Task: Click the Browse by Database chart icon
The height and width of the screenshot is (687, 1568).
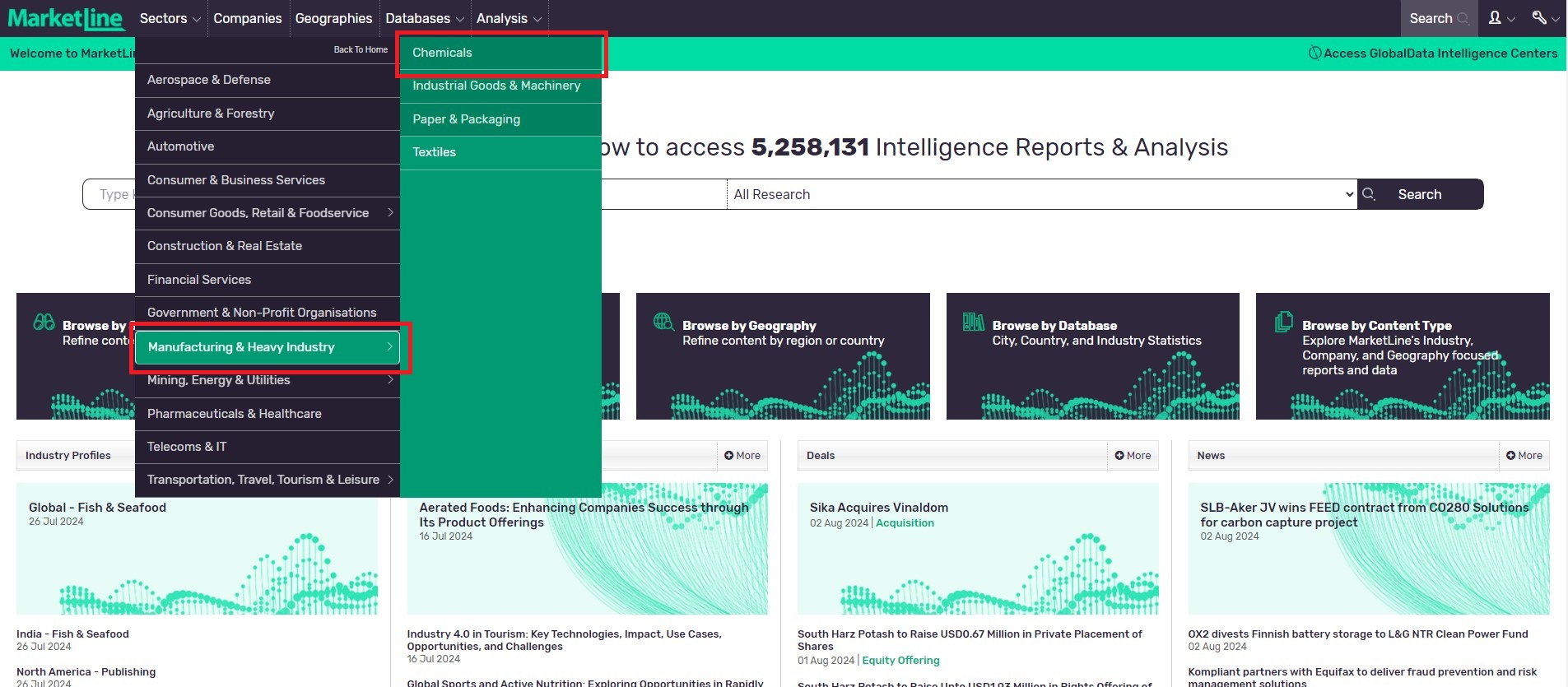Action: point(973,322)
